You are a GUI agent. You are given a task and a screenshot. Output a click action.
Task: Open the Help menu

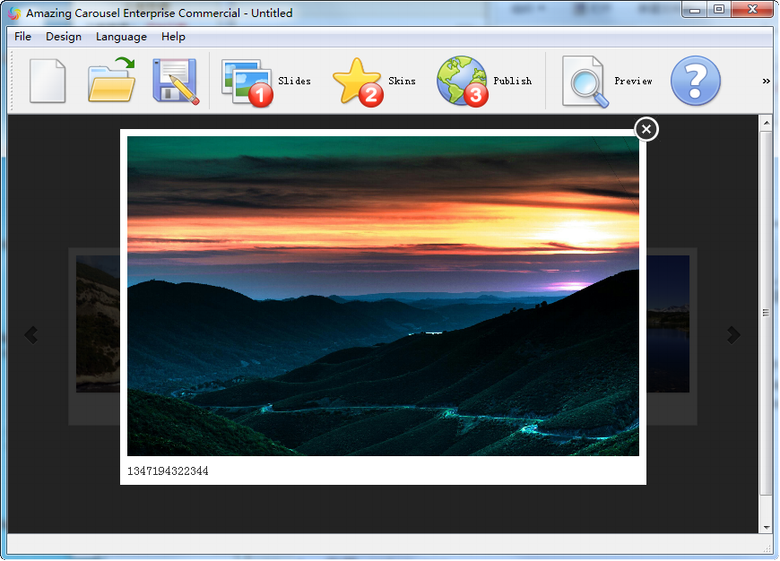coord(173,37)
